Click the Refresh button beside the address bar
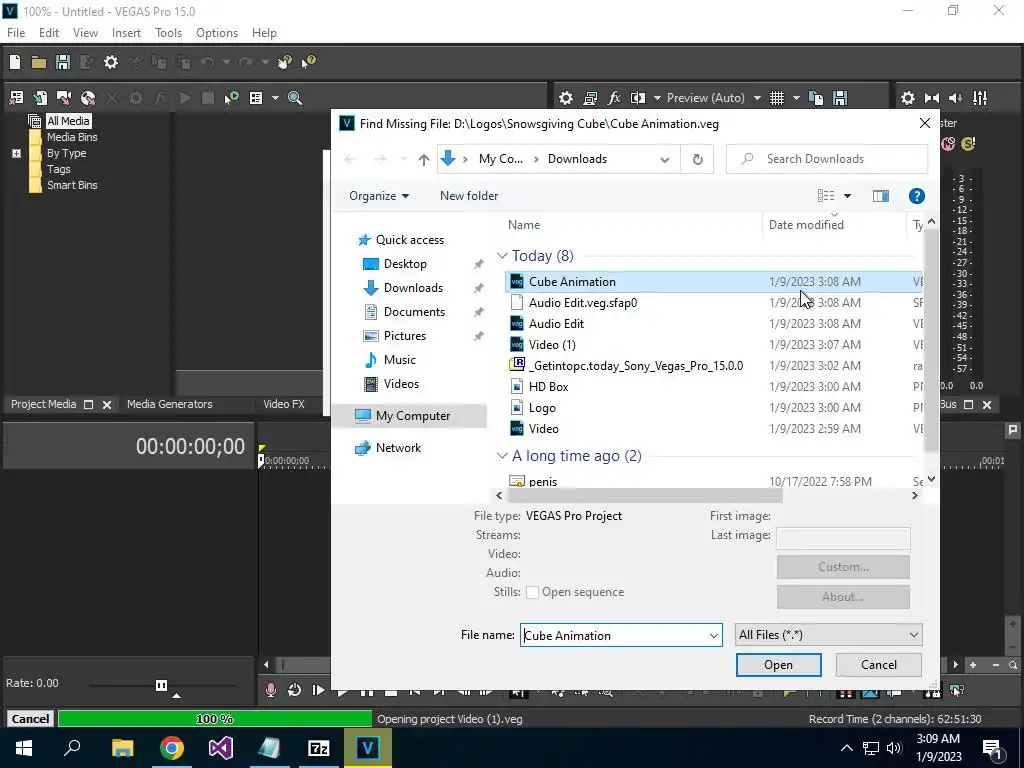The image size is (1024, 768). point(697,159)
